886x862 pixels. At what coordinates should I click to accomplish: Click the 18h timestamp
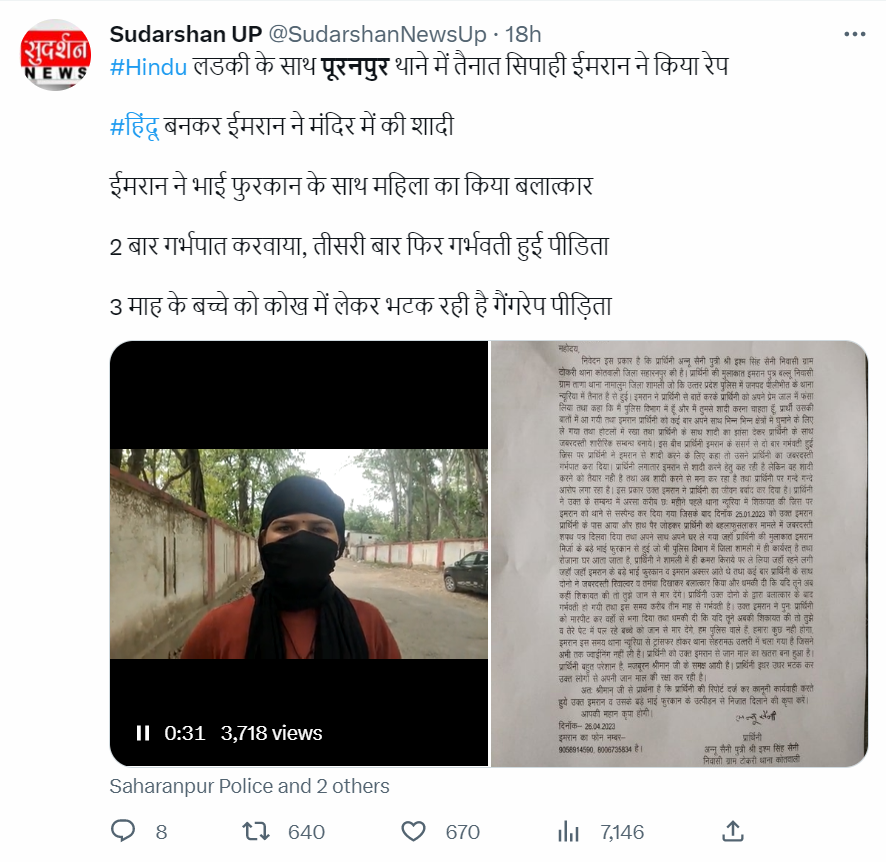pyautogui.click(x=523, y=34)
